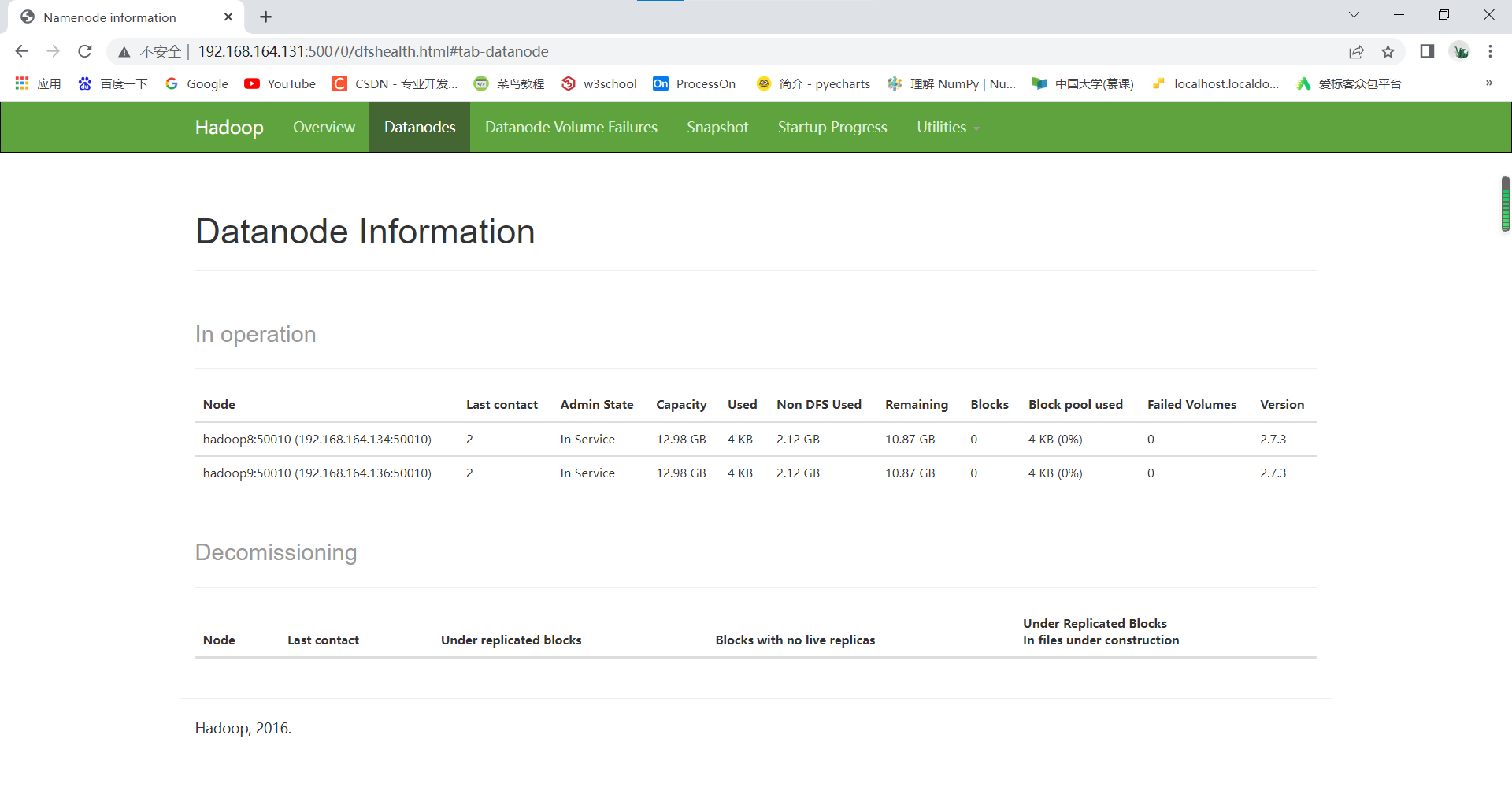Bookmark this page with star icon
Image resolution: width=1512 pixels, height=809 pixels.
coord(1388,52)
